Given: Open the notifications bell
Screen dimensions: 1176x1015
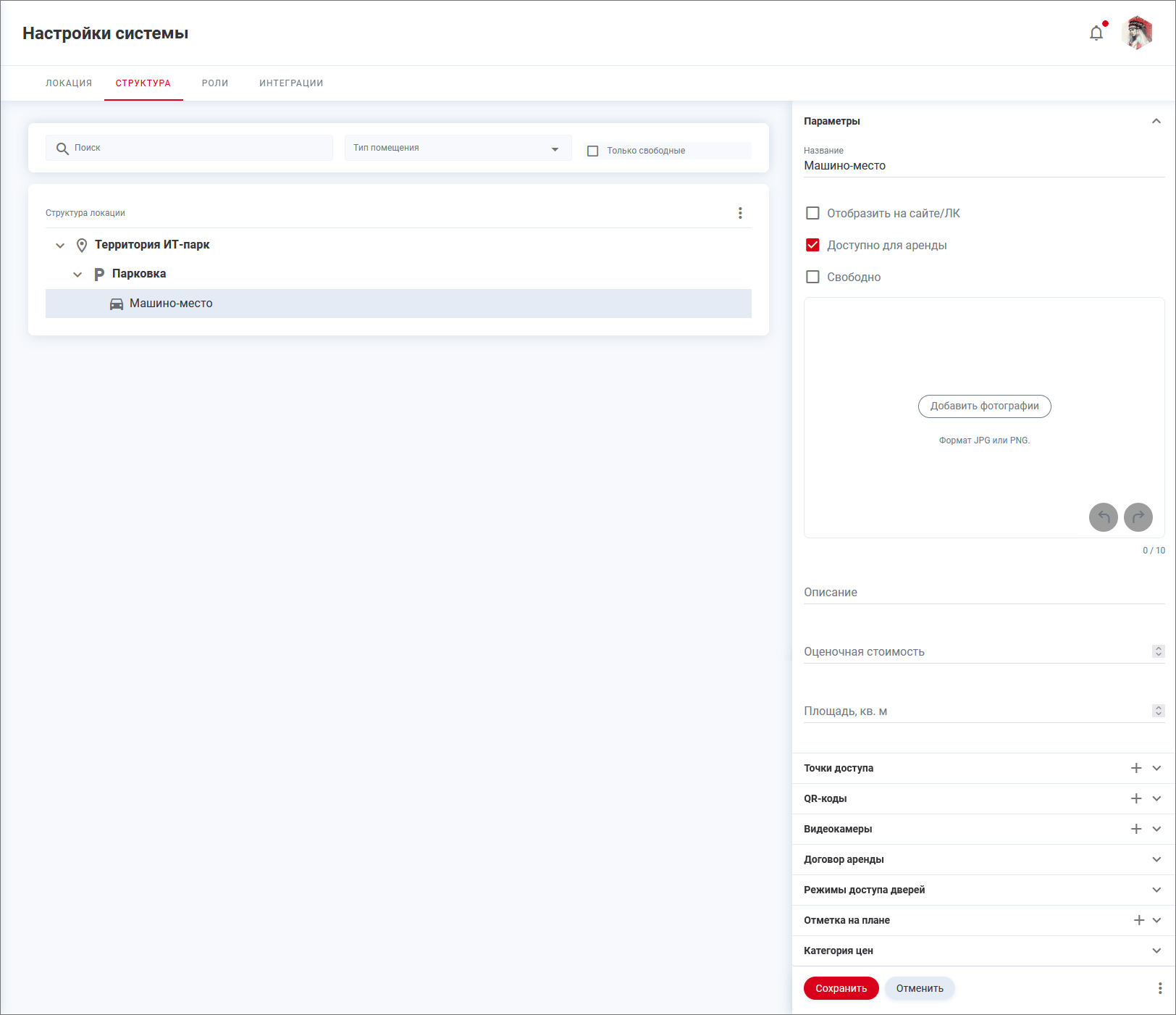Looking at the screenshot, I should [x=1096, y=33].
